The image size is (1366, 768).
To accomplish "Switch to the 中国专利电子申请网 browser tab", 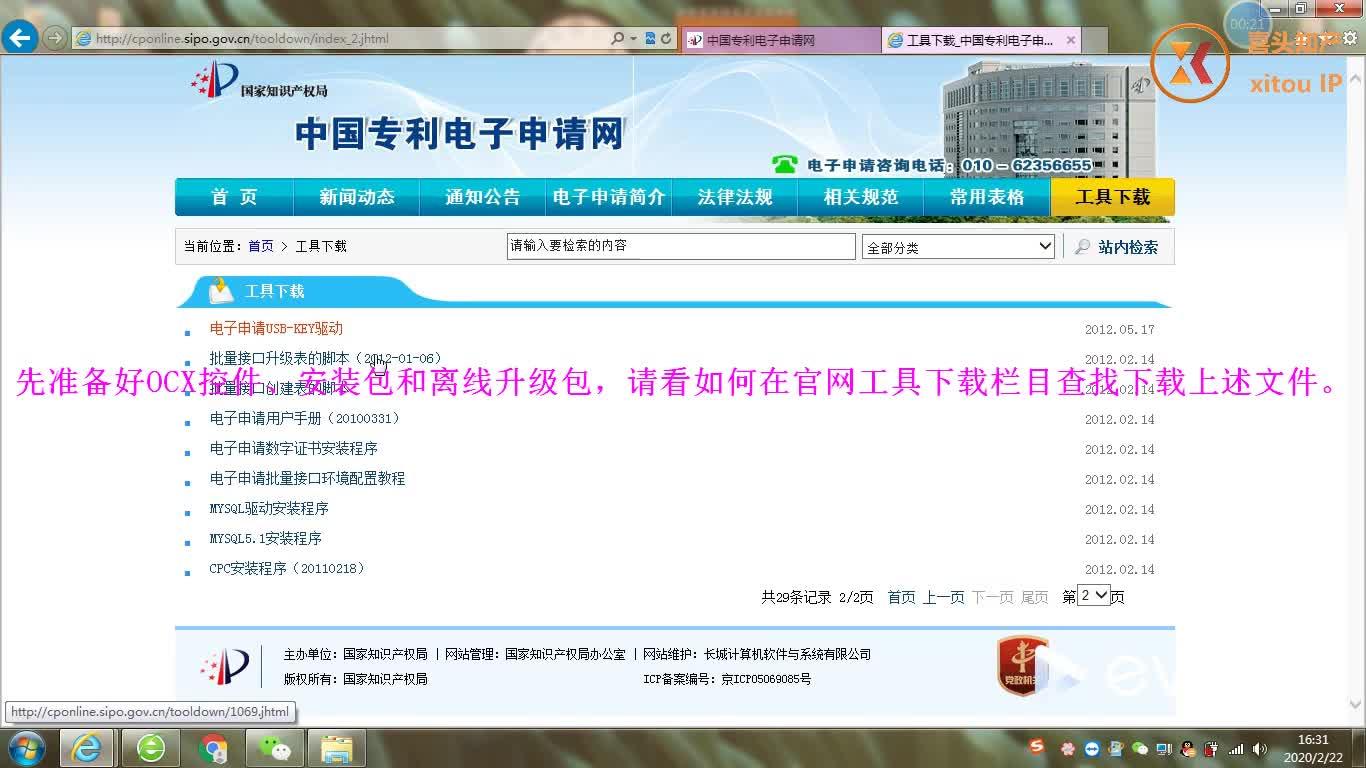I will (781, 40).
